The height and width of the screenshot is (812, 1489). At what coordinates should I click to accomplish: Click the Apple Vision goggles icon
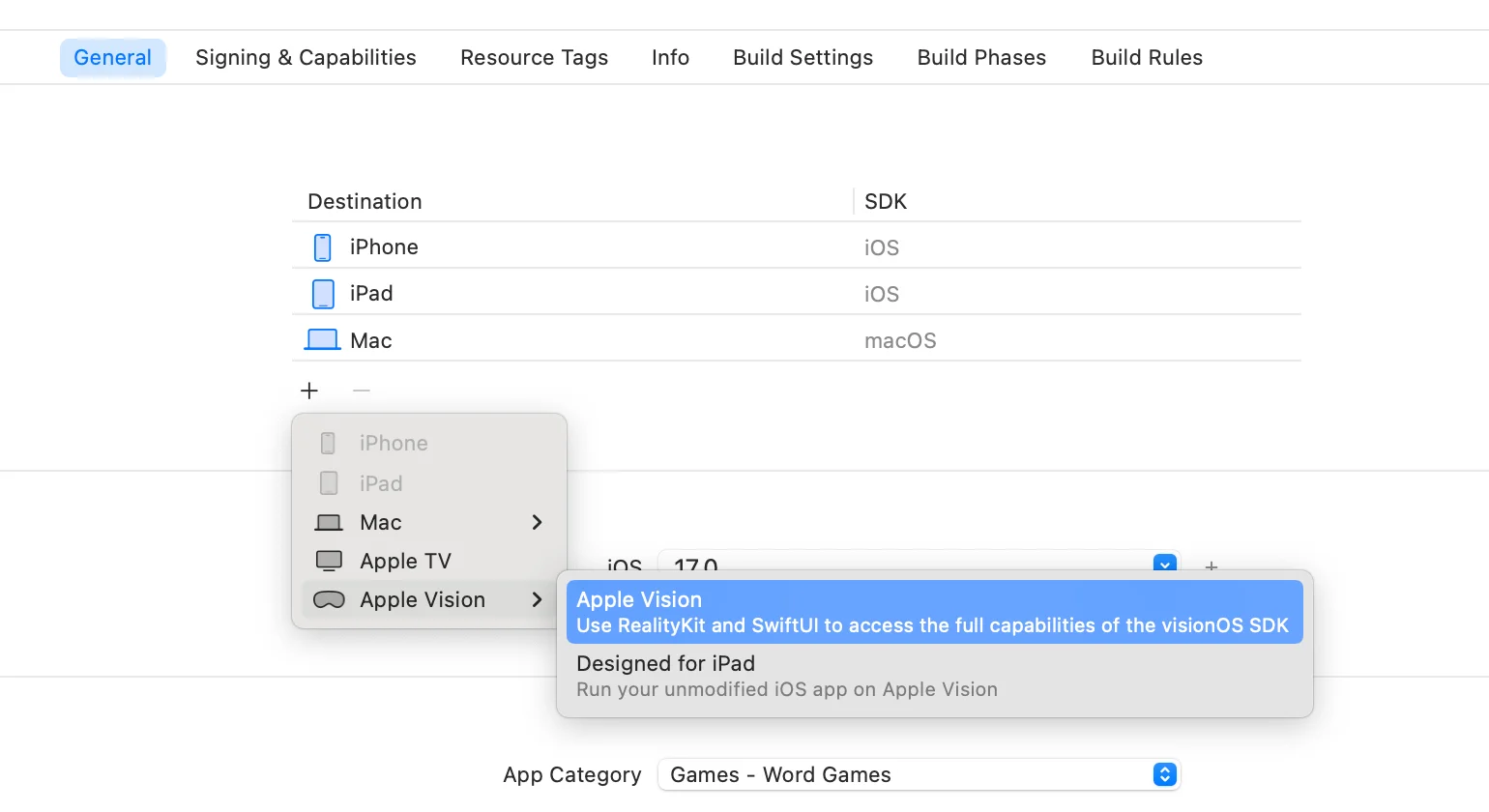[330, 599]
